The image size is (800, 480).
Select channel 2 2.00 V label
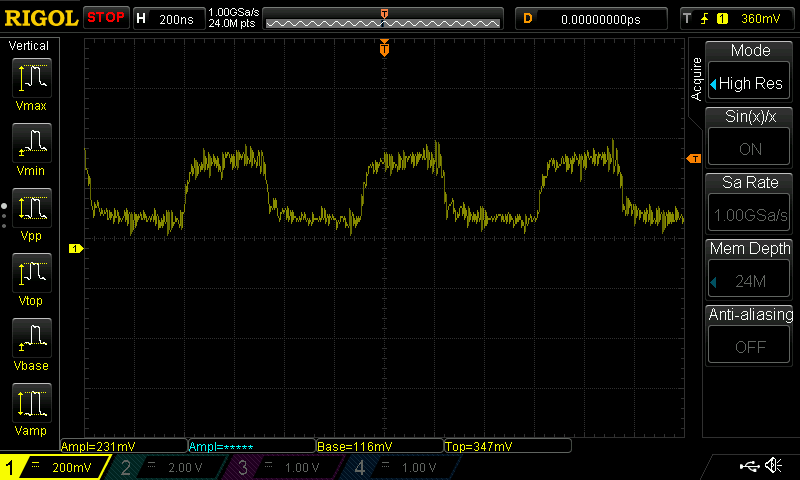point(185,467)
